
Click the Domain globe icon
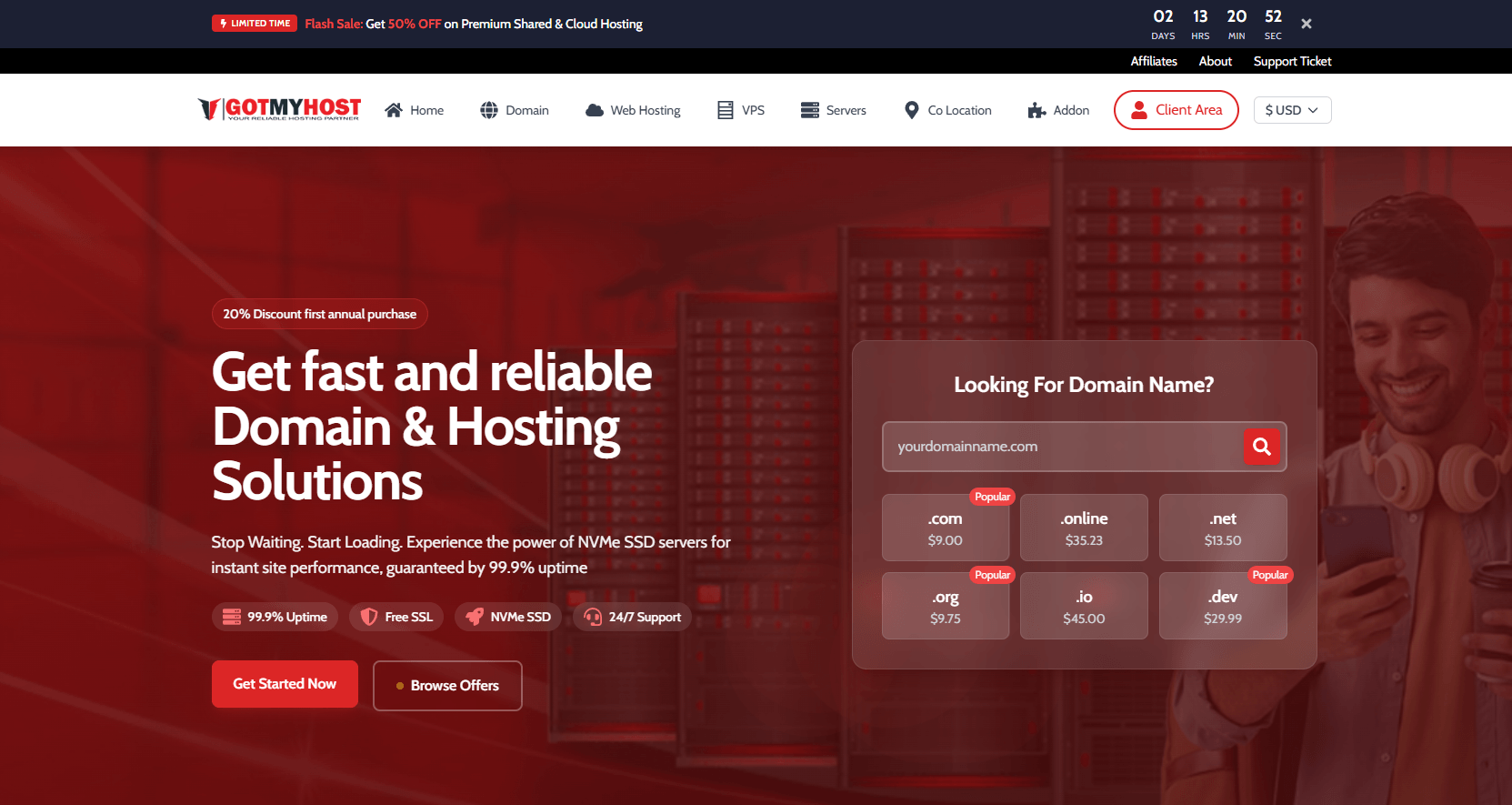pyautogui.click(x=489, y=110)
